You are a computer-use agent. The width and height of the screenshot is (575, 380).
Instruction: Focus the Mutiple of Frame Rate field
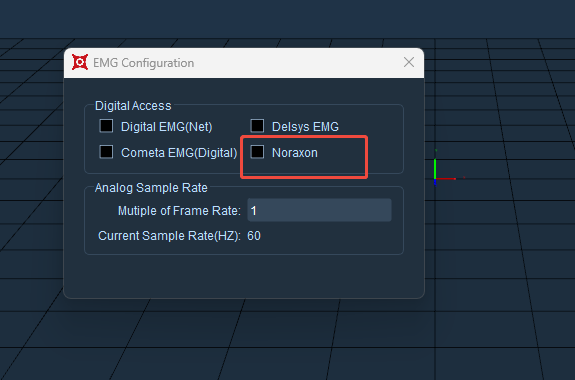tap(319, 210)
